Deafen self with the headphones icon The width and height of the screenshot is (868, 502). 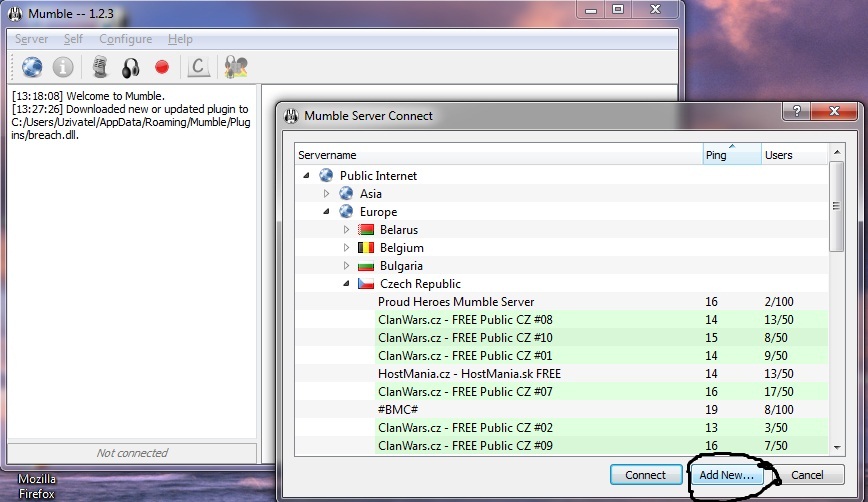[131, 68]
